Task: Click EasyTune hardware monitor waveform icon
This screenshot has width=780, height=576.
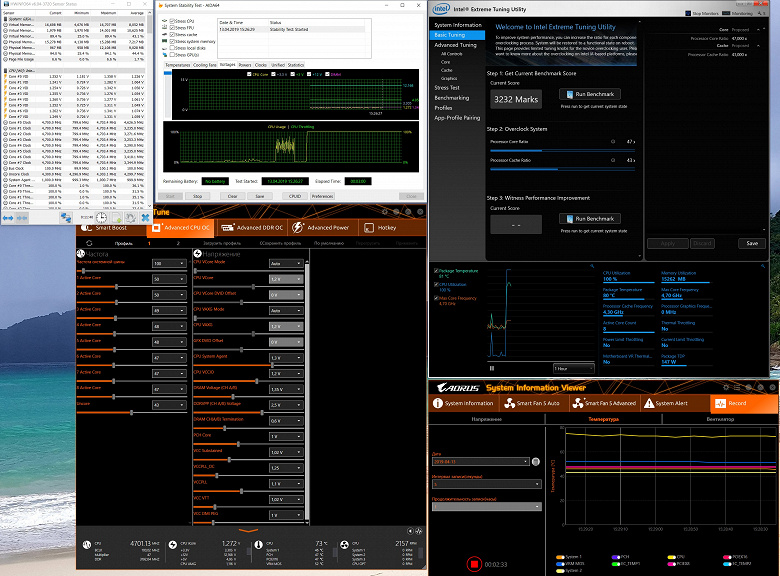Action: [x=419, y=531]
